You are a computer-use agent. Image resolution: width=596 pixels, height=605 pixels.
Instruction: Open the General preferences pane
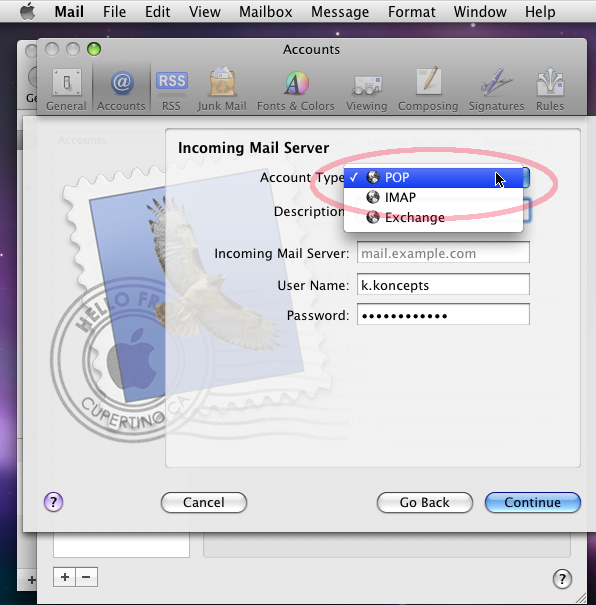66,90
